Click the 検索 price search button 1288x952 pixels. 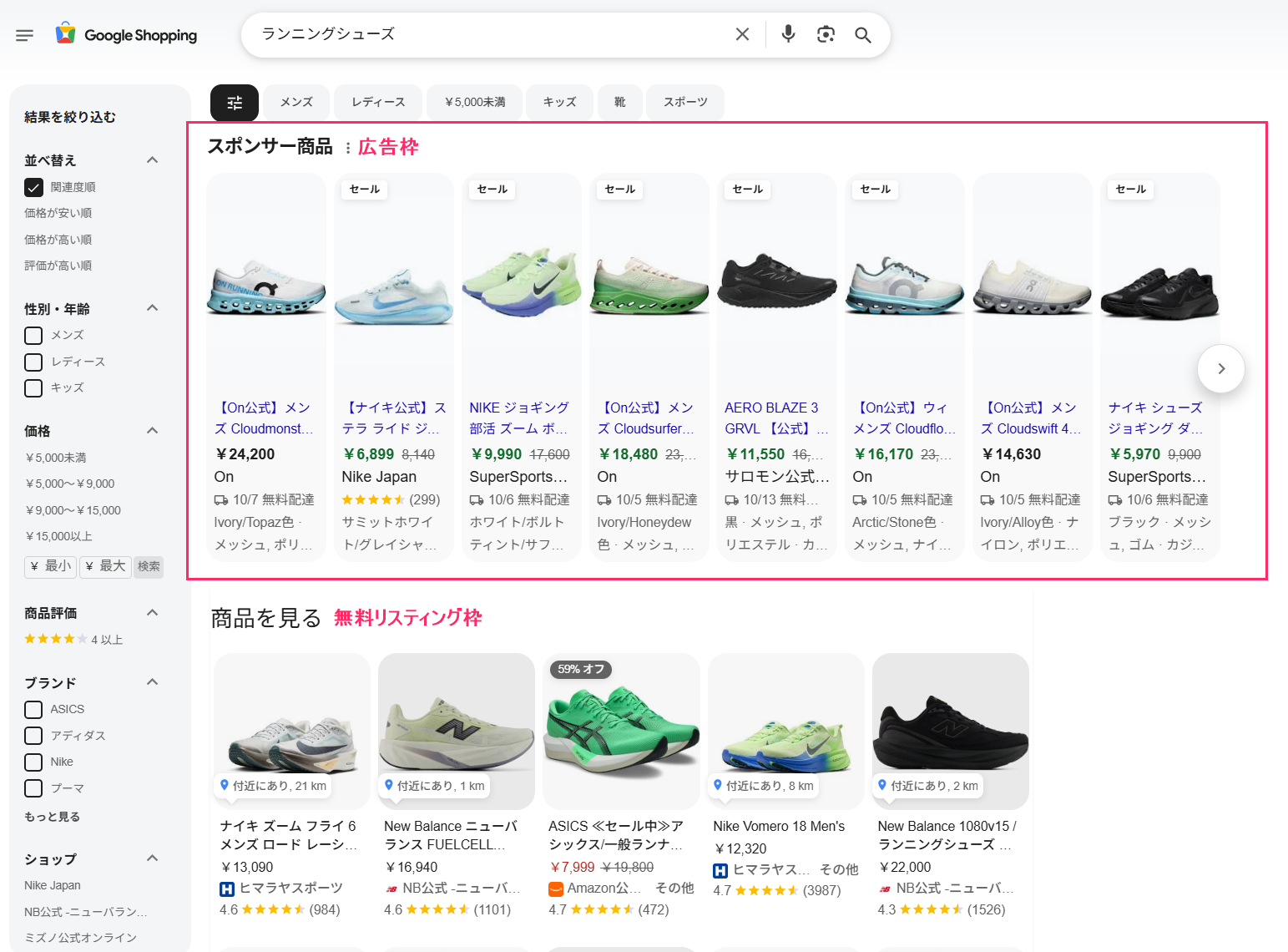[x=149, y=567]
